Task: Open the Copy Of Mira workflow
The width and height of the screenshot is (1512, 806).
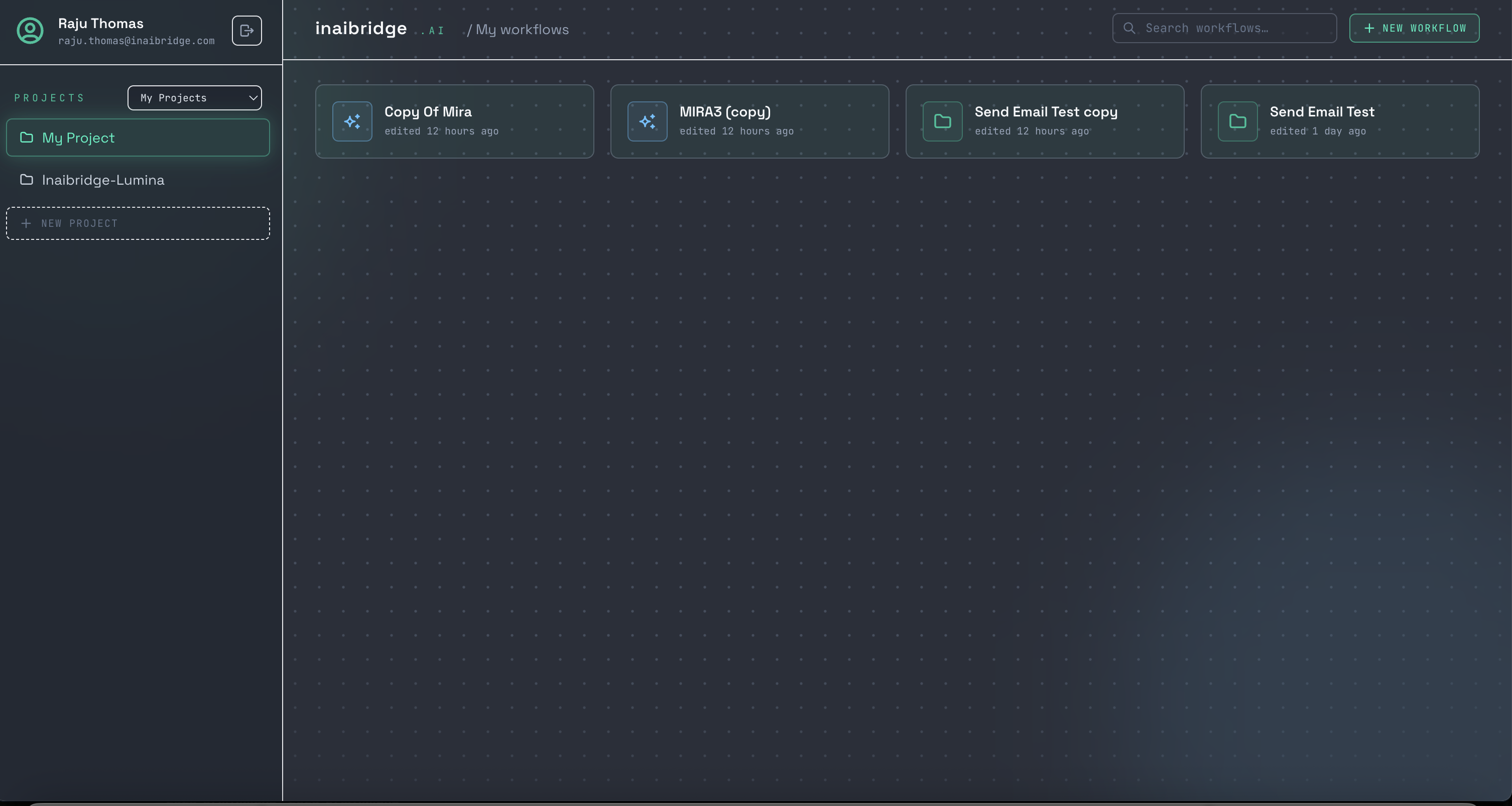Action: click(x=454, y=121)
